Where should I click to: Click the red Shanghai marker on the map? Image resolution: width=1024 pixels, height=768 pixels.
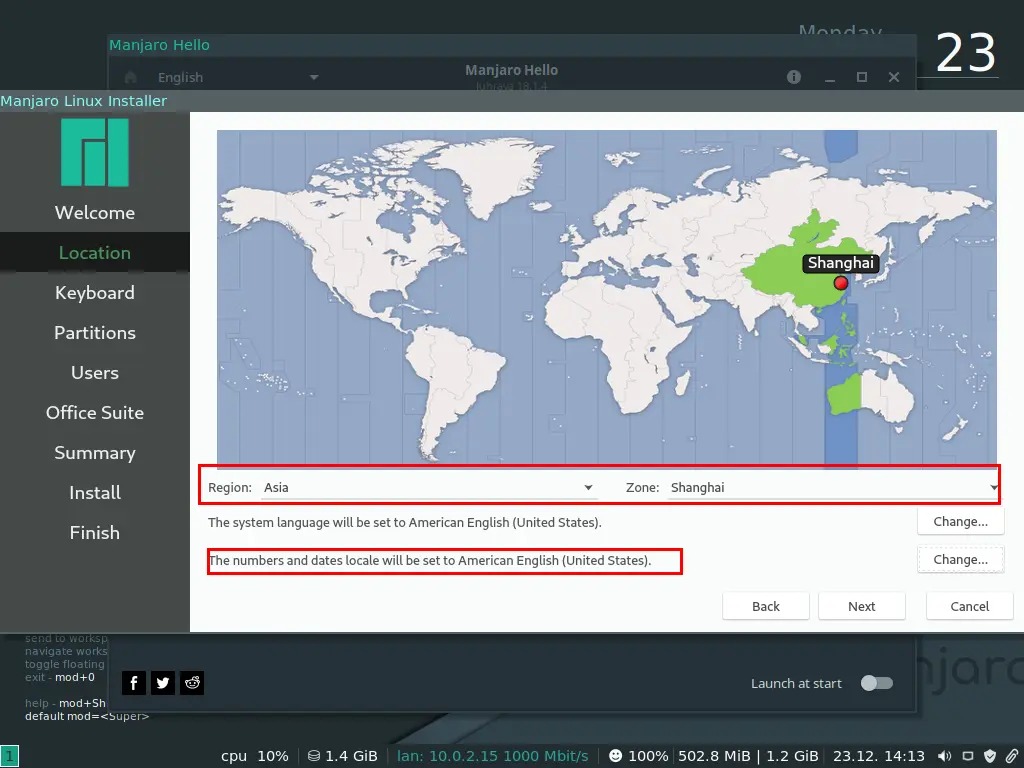click(x=841, y=283)
